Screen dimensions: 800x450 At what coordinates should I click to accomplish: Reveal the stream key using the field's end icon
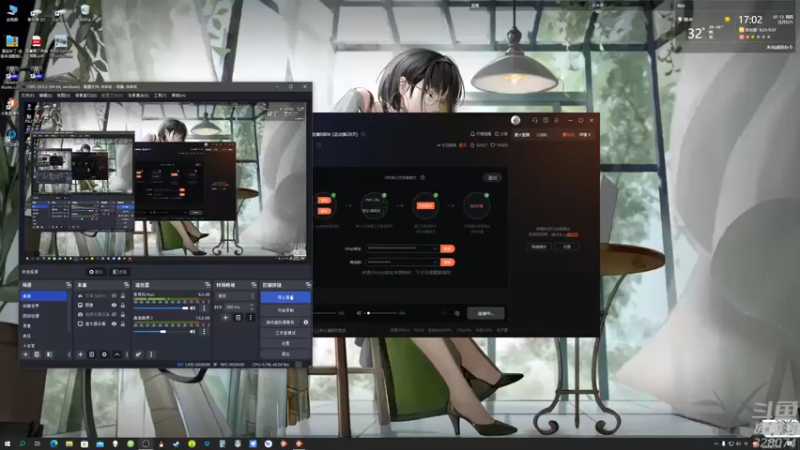[x=435, y=262]
